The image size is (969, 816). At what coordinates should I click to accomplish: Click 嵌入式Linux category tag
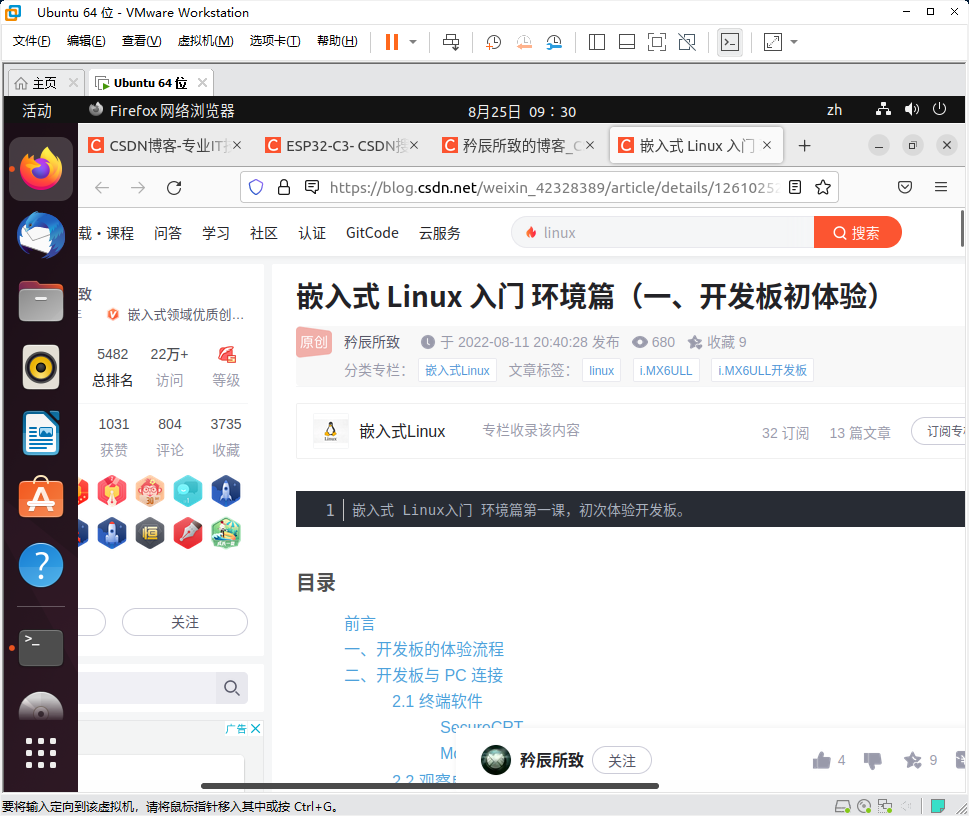point(457,370)
